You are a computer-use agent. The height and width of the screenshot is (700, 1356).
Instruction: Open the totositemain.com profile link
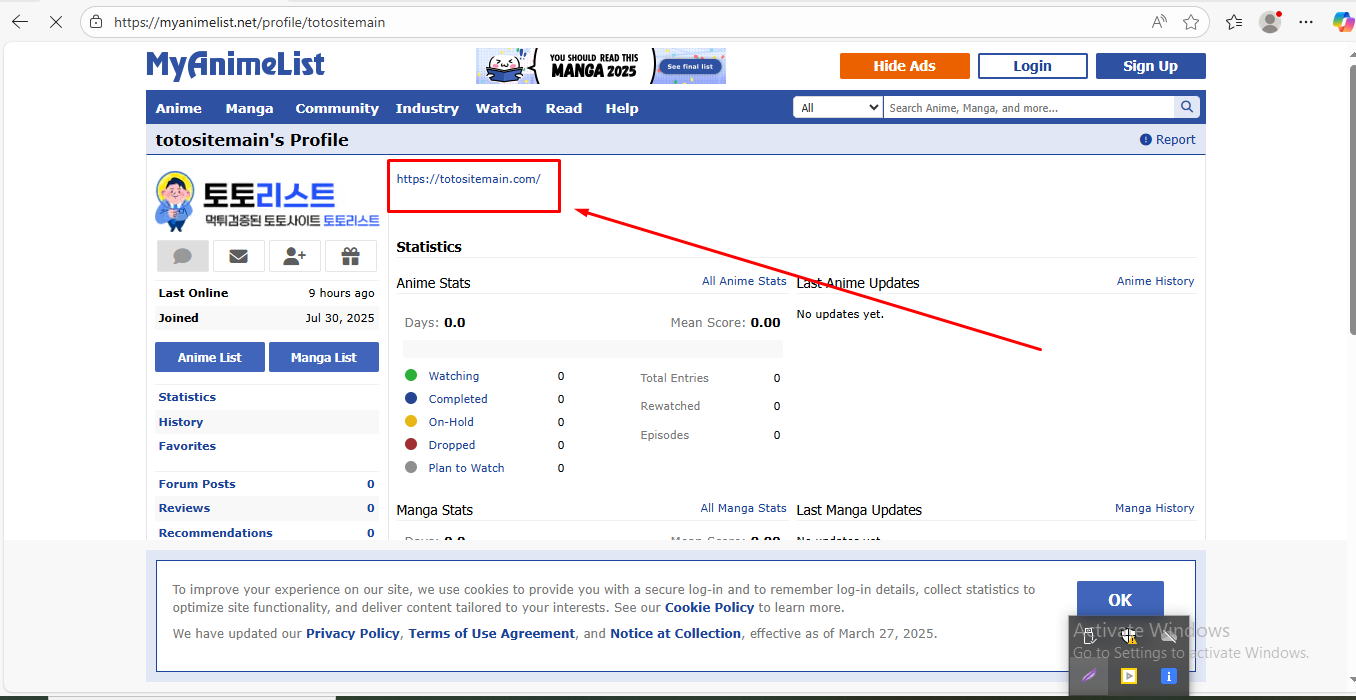[468, 179]
